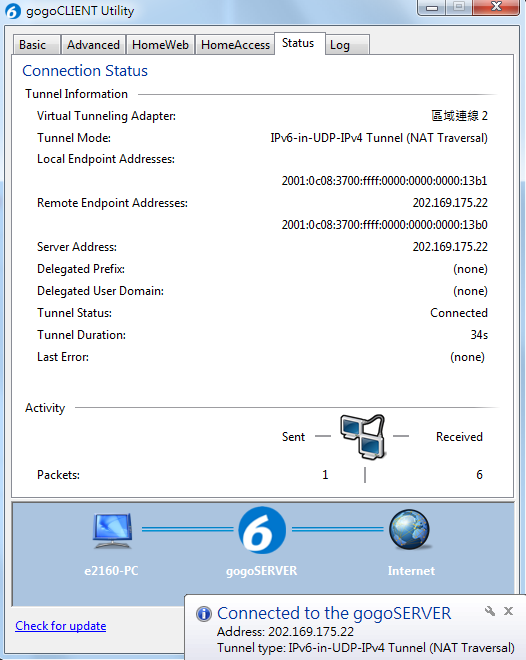Select the Status tab
526x660 pixels.
point(298,43)
